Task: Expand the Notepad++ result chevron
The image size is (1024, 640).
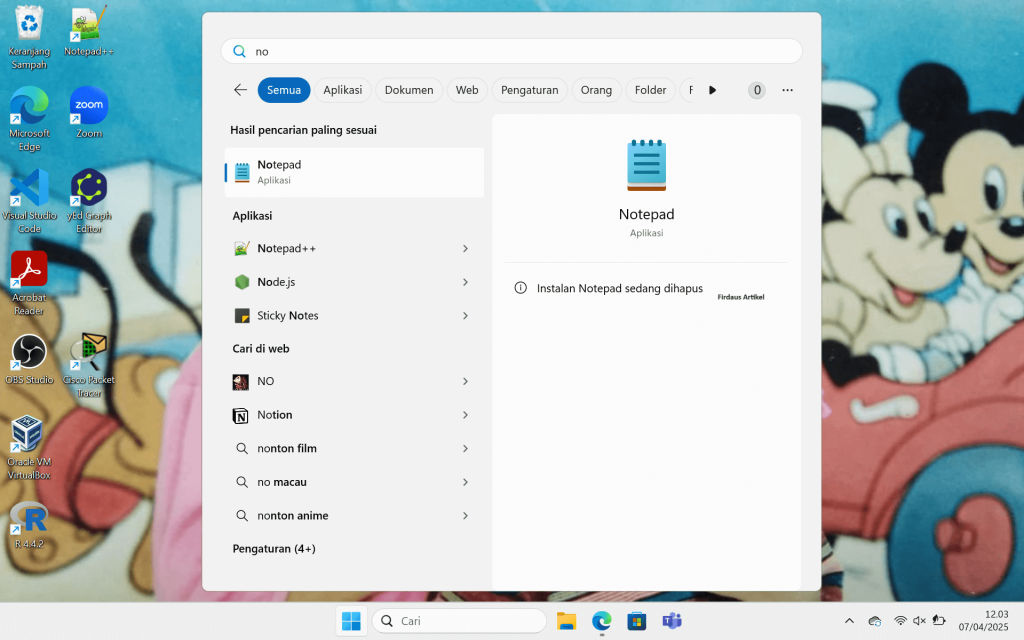Action: coord(465,248)
